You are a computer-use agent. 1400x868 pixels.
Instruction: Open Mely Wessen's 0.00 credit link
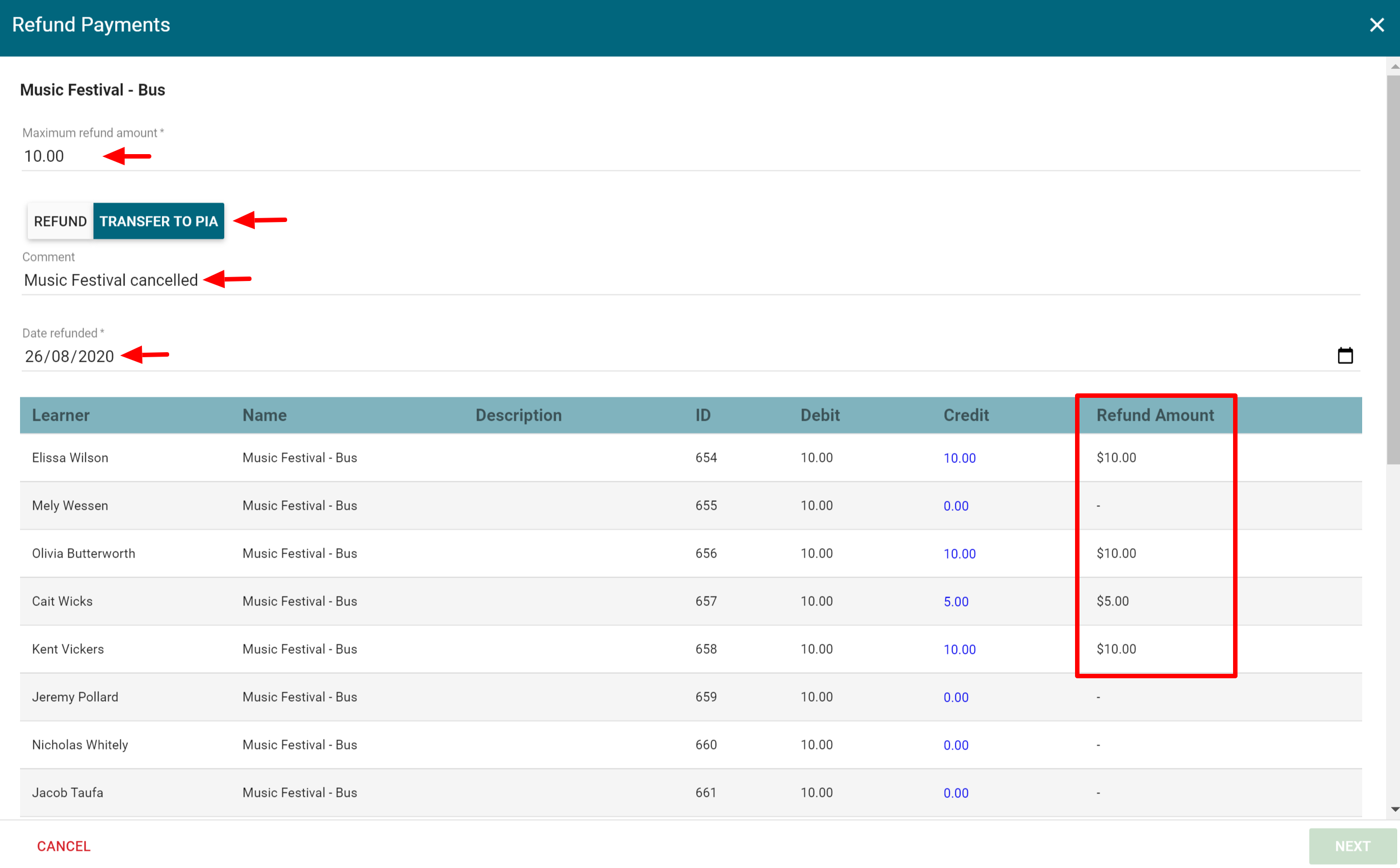click(x=956, y=506)
